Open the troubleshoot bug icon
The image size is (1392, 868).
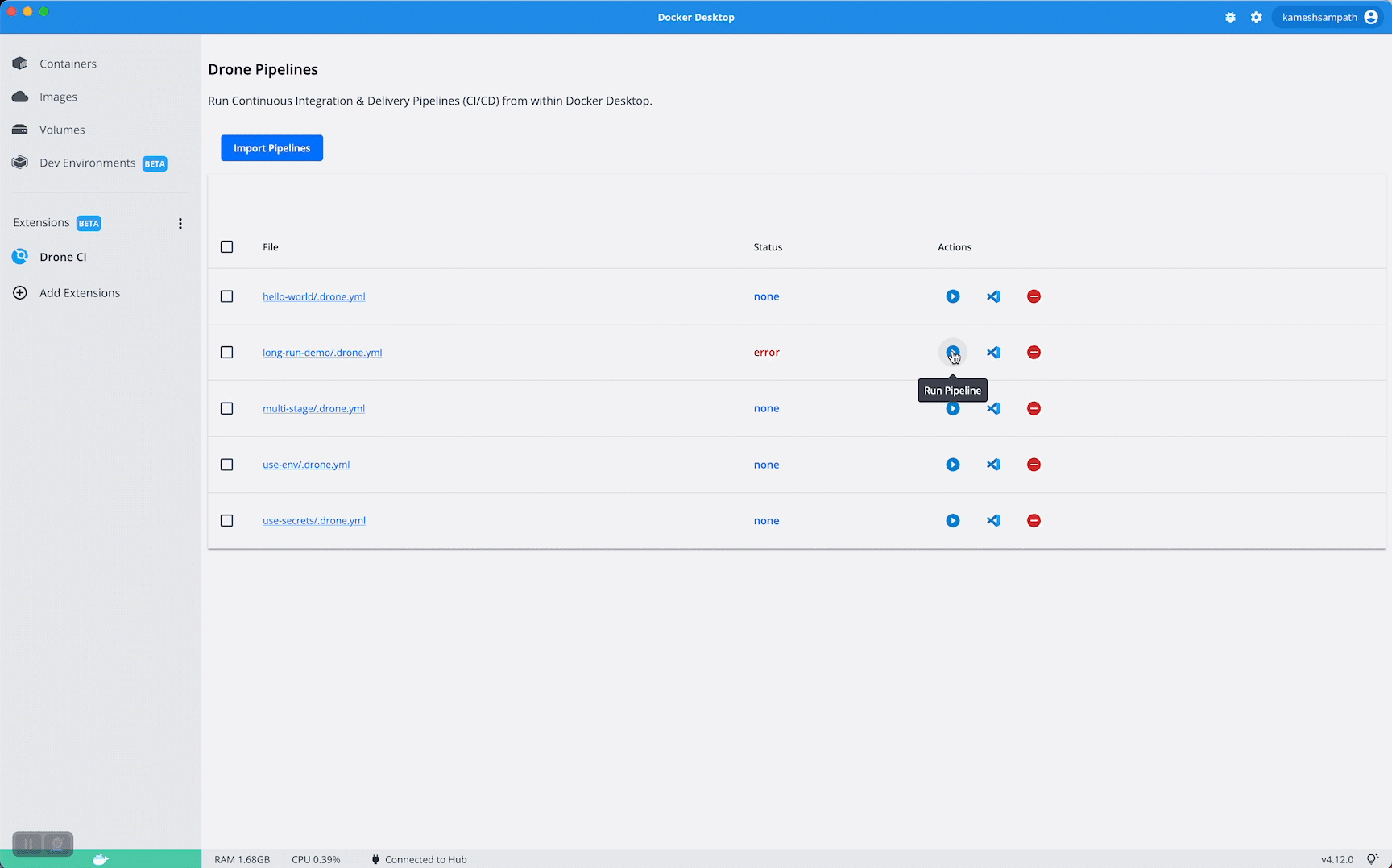coord(1230,17)
